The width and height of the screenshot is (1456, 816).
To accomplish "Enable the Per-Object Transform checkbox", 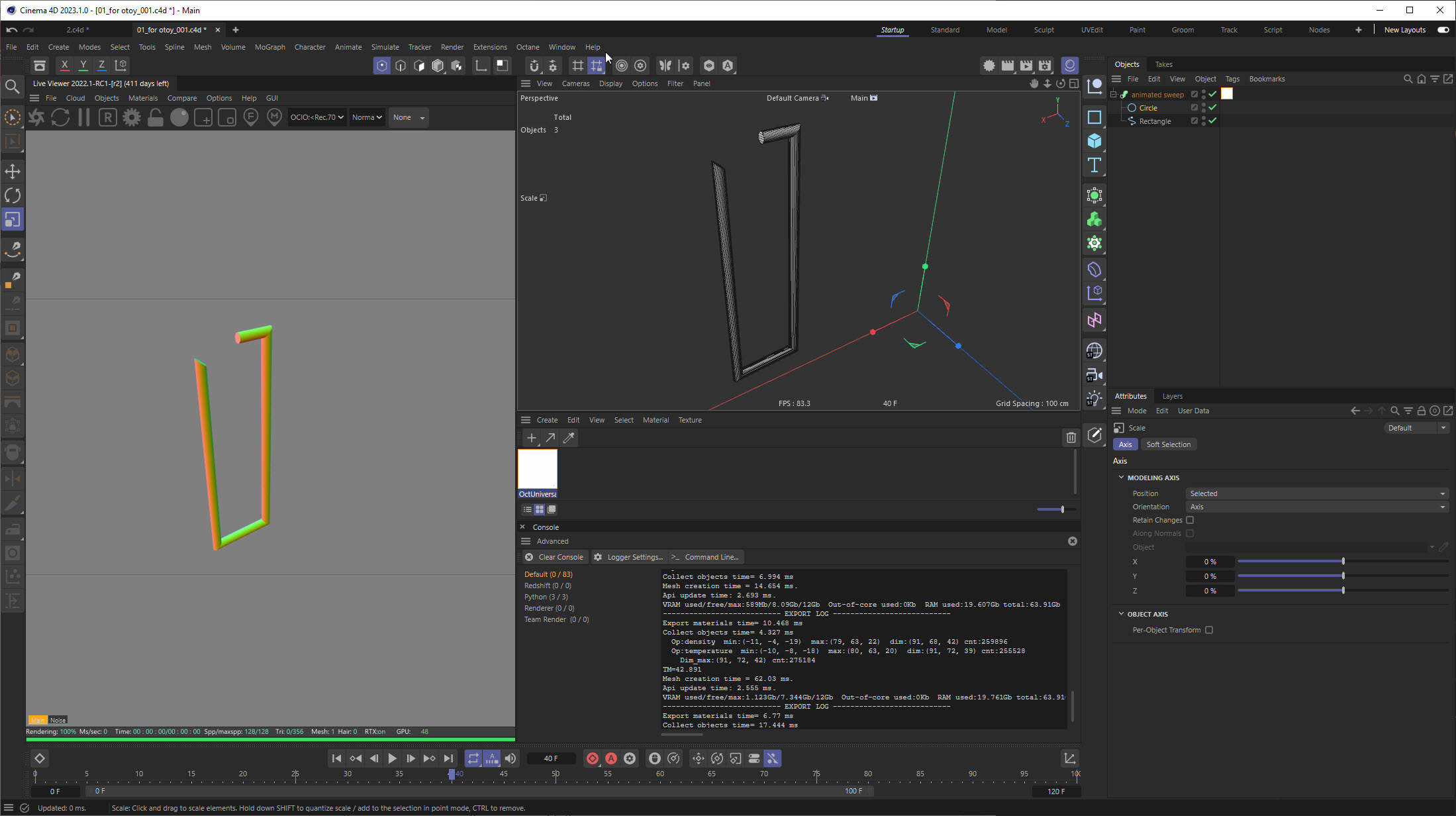I will [1209, 630].
